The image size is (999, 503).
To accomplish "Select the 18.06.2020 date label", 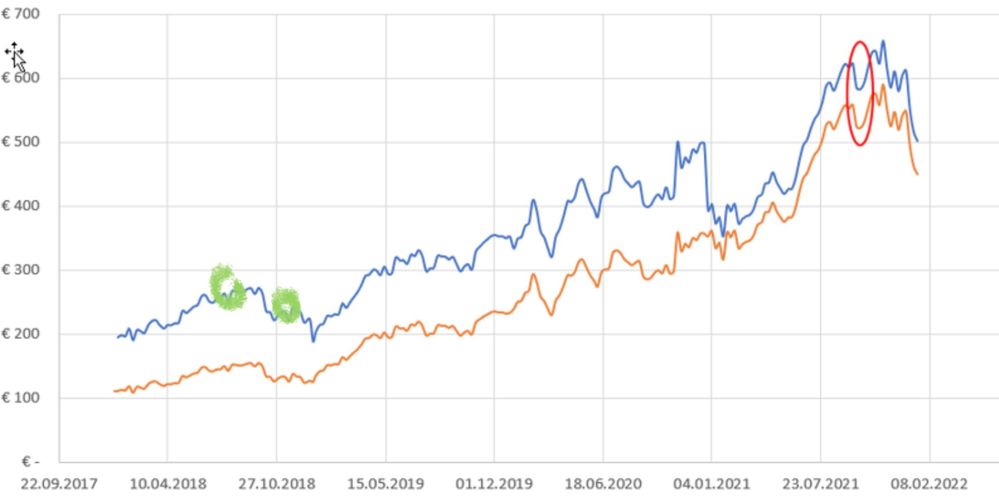I will (603, 480).
